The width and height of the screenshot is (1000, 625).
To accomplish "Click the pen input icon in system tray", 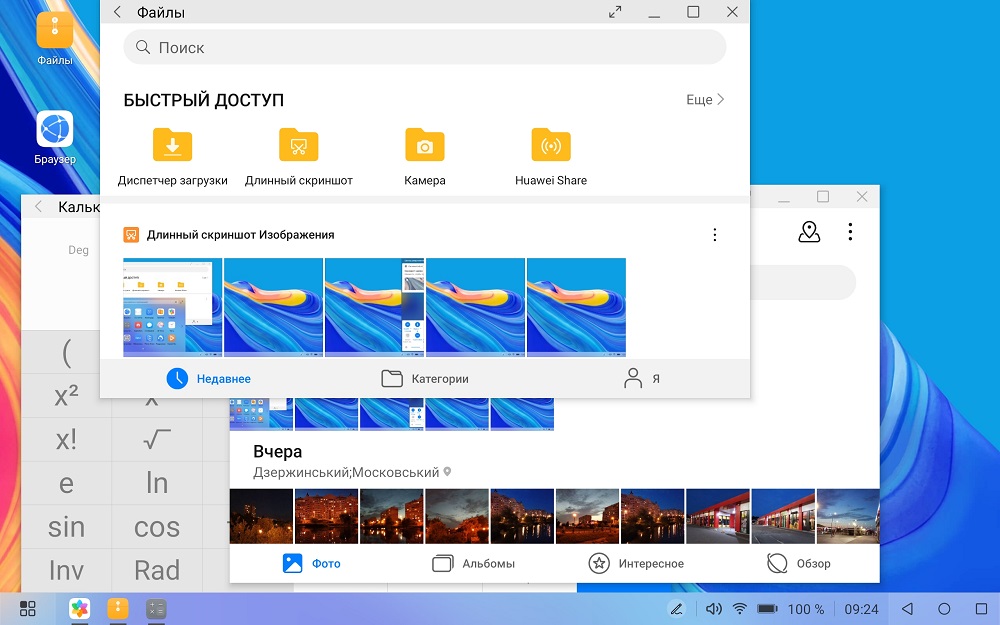I will coord(677,609).
